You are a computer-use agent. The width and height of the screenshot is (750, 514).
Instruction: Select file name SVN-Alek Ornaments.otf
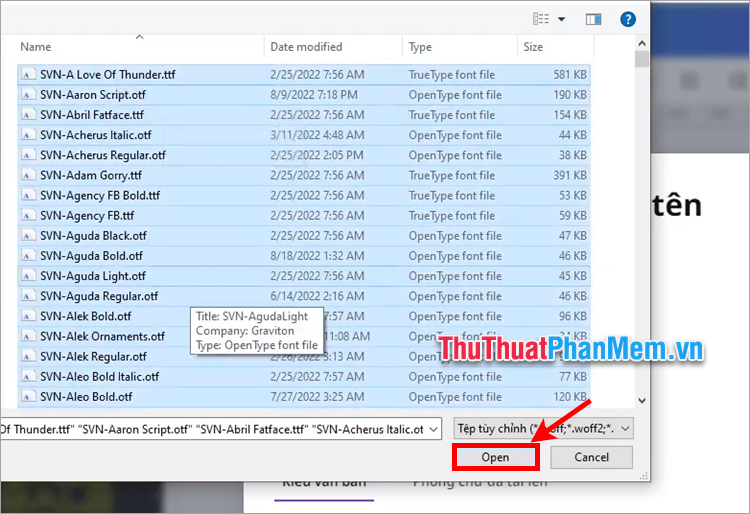click(102, 336)
